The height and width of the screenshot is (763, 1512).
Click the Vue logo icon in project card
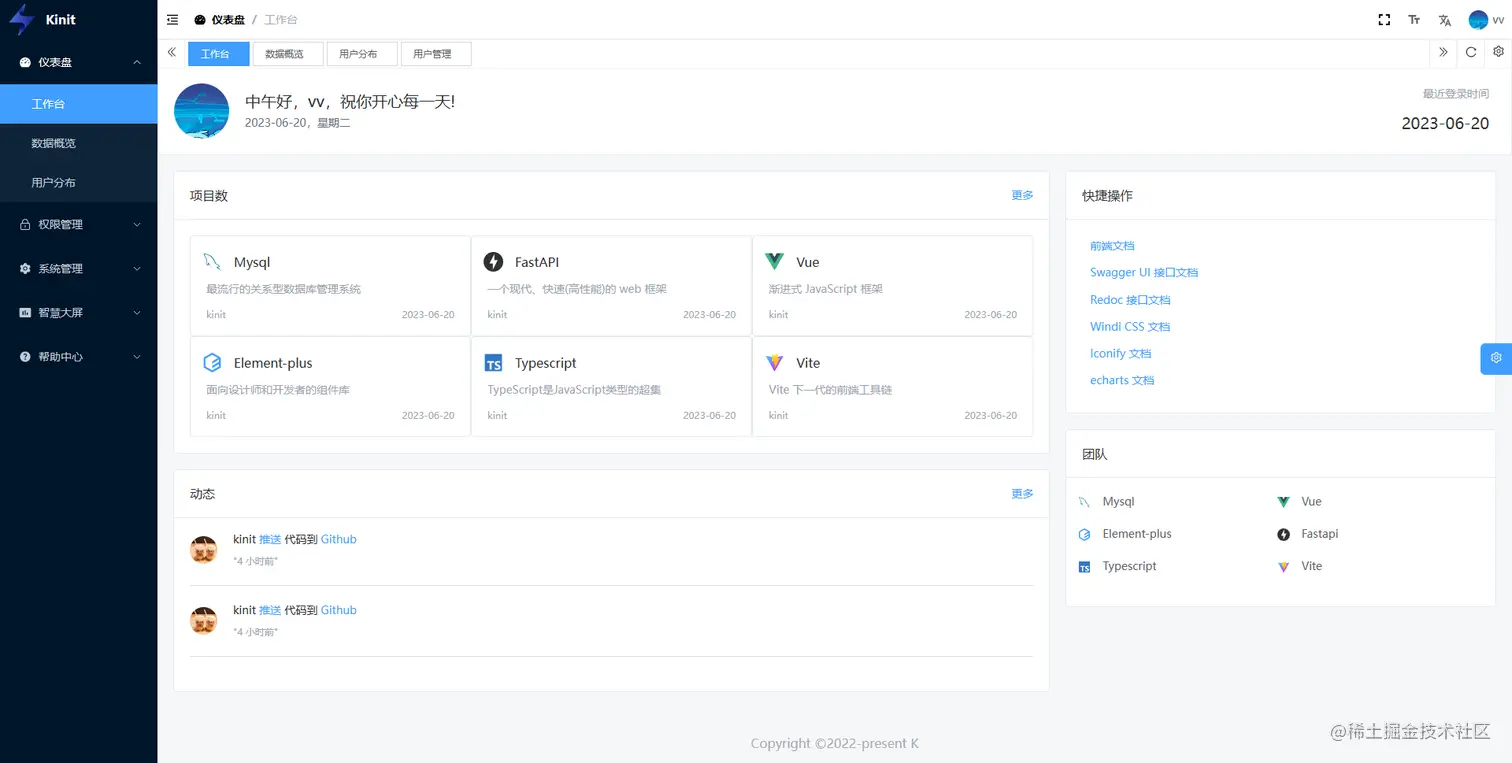click(774, 262)
